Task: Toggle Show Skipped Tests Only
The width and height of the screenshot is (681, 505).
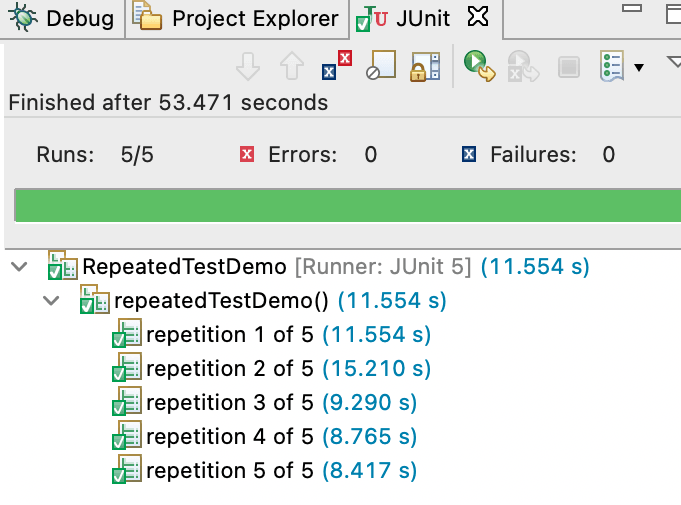Action: point(381,66)
